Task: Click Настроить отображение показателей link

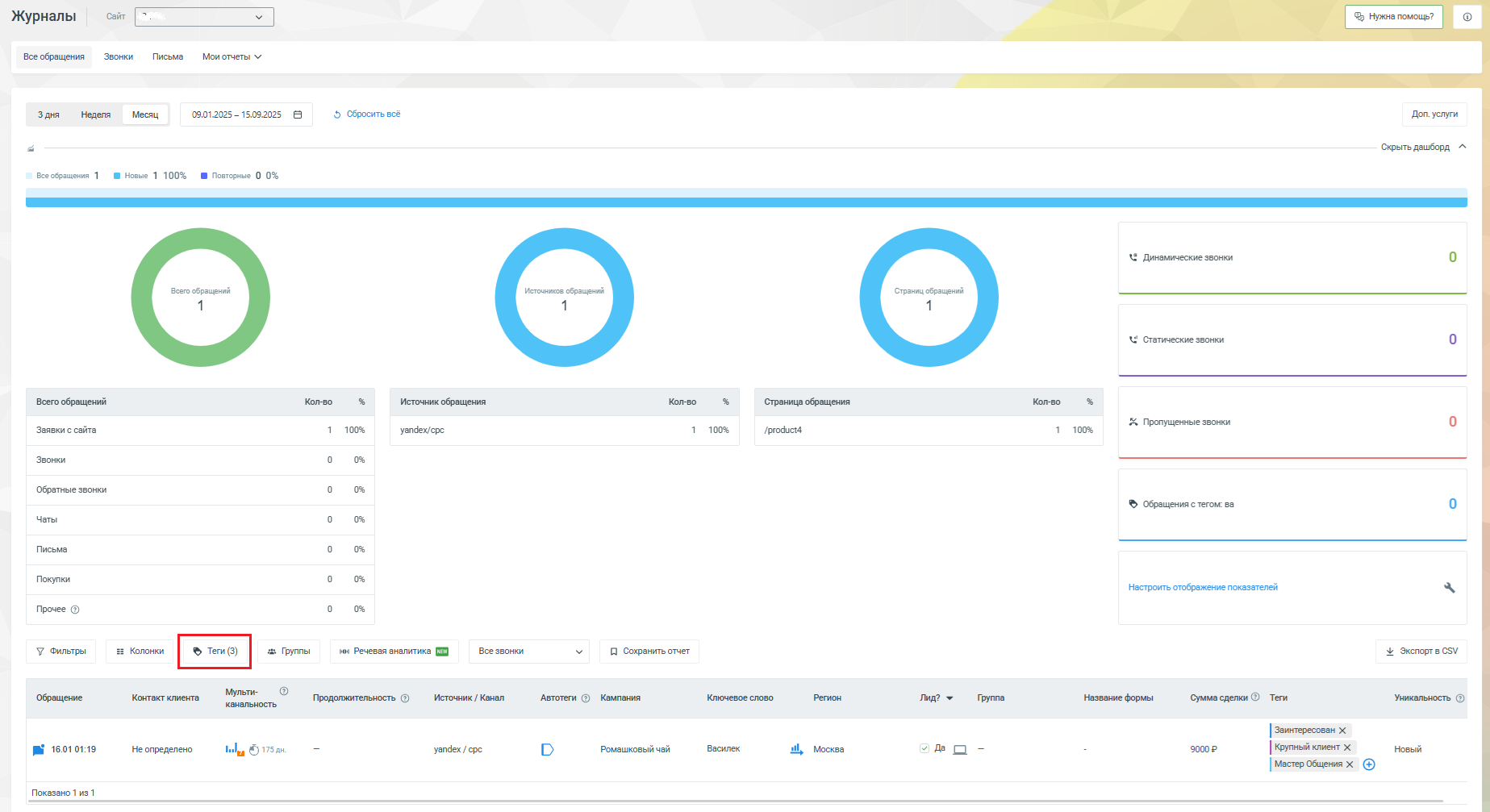Action: 1203,588
